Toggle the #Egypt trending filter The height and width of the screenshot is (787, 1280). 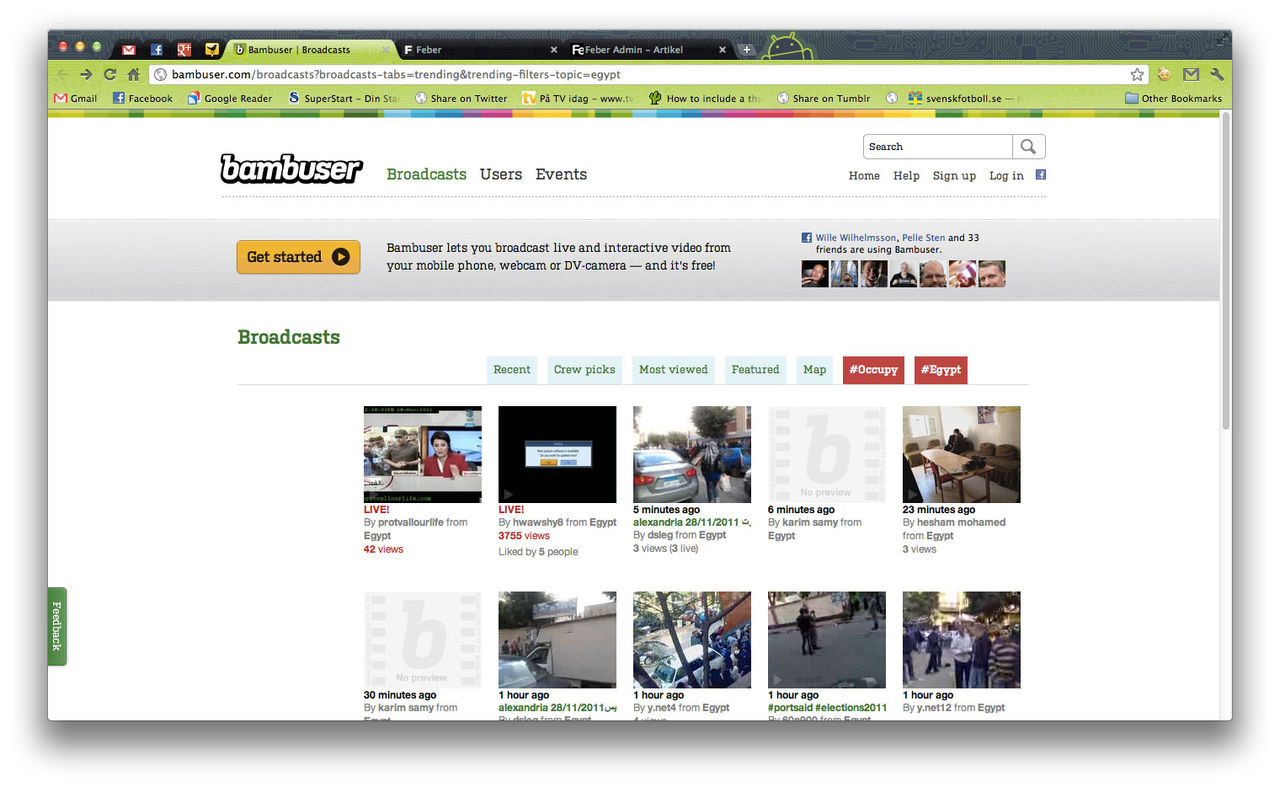pos(940,370)
